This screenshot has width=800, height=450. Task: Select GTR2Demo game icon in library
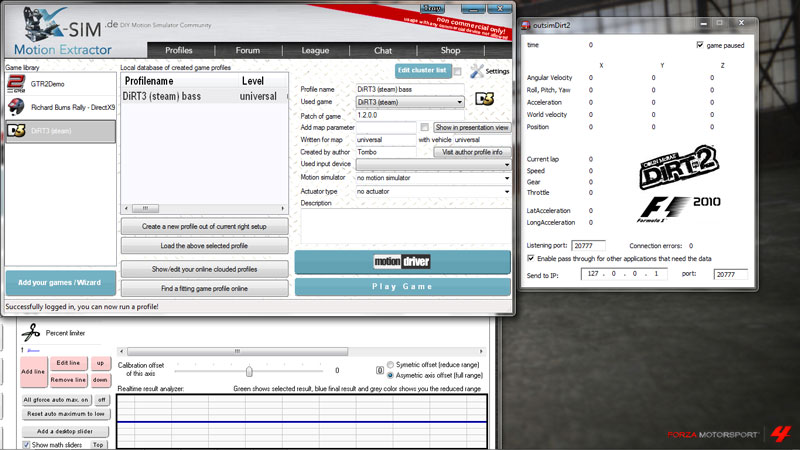[16, 83]
